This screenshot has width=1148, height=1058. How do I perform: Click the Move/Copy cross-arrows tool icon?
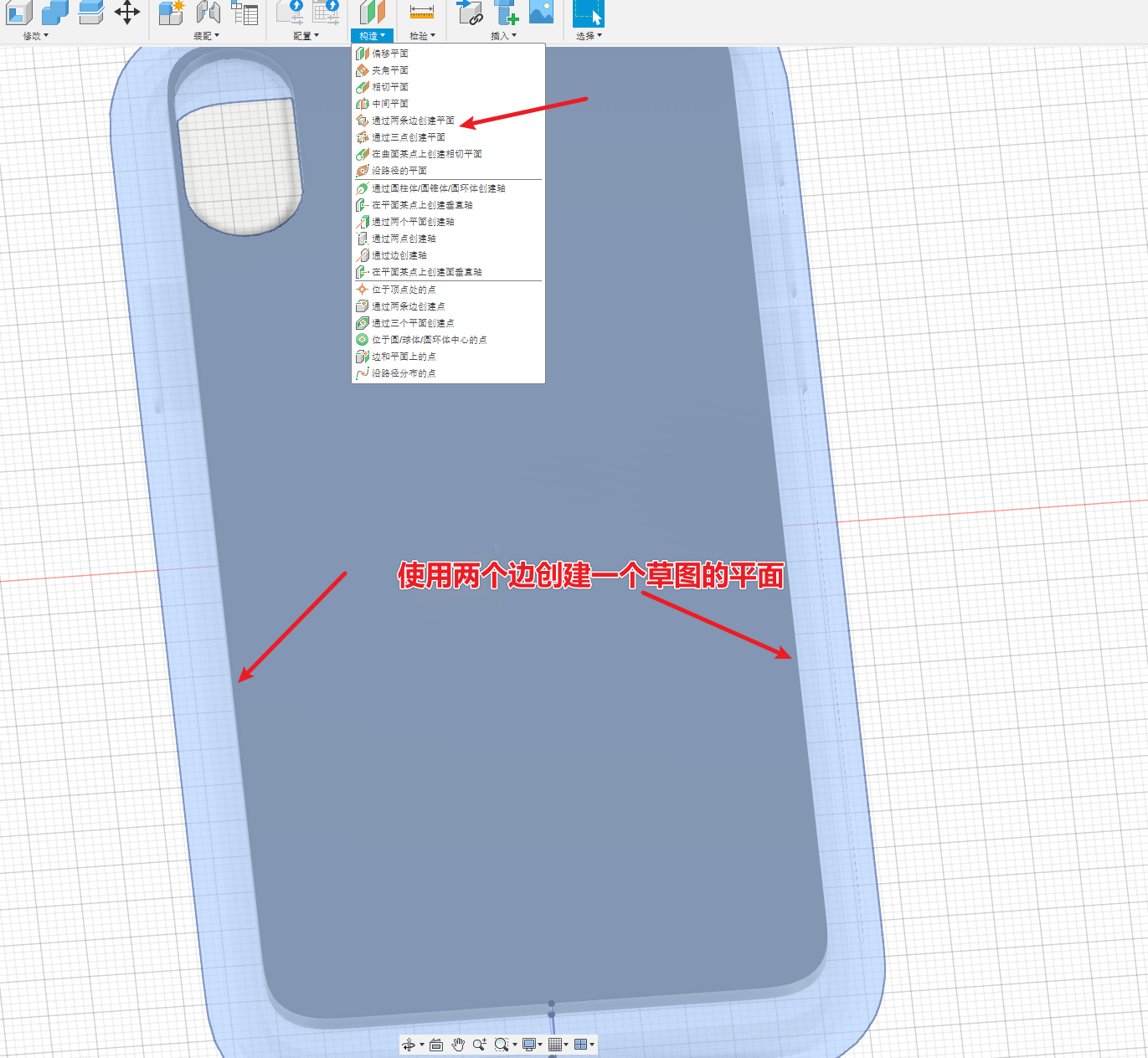(127, 12)
